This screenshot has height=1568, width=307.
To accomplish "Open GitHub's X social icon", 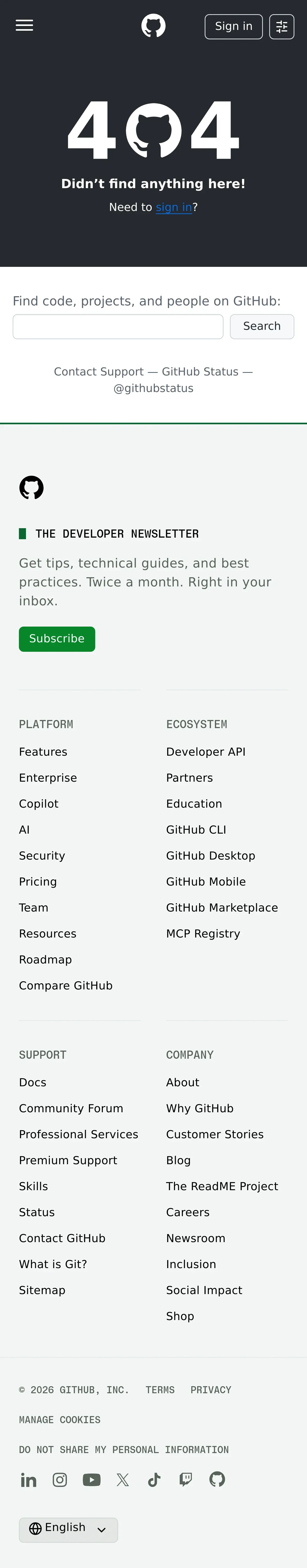I will [123, 1480].
